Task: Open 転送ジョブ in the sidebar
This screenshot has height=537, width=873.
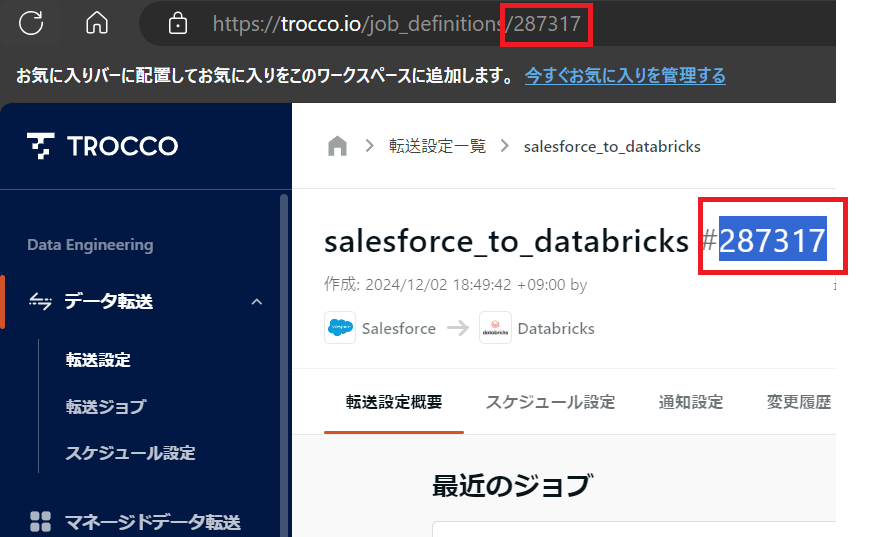Action: [x=106, y=407]
